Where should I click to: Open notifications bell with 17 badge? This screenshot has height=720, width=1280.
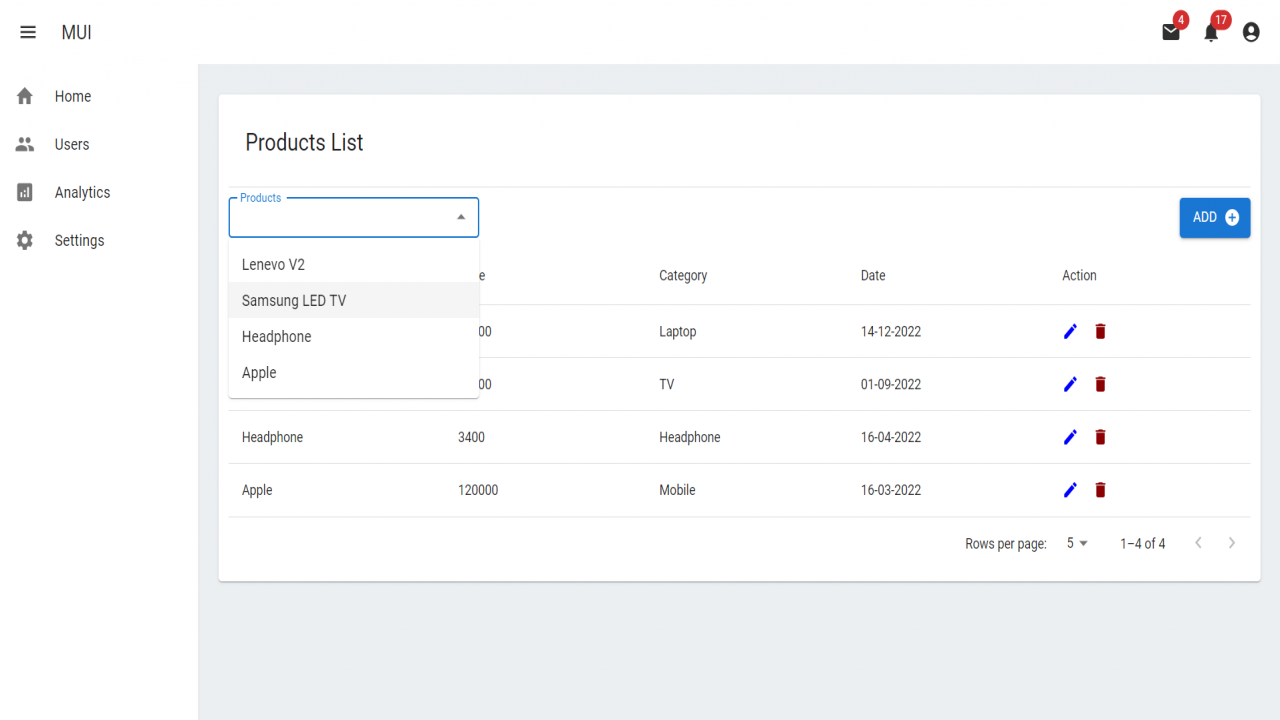click(1211, 32)
